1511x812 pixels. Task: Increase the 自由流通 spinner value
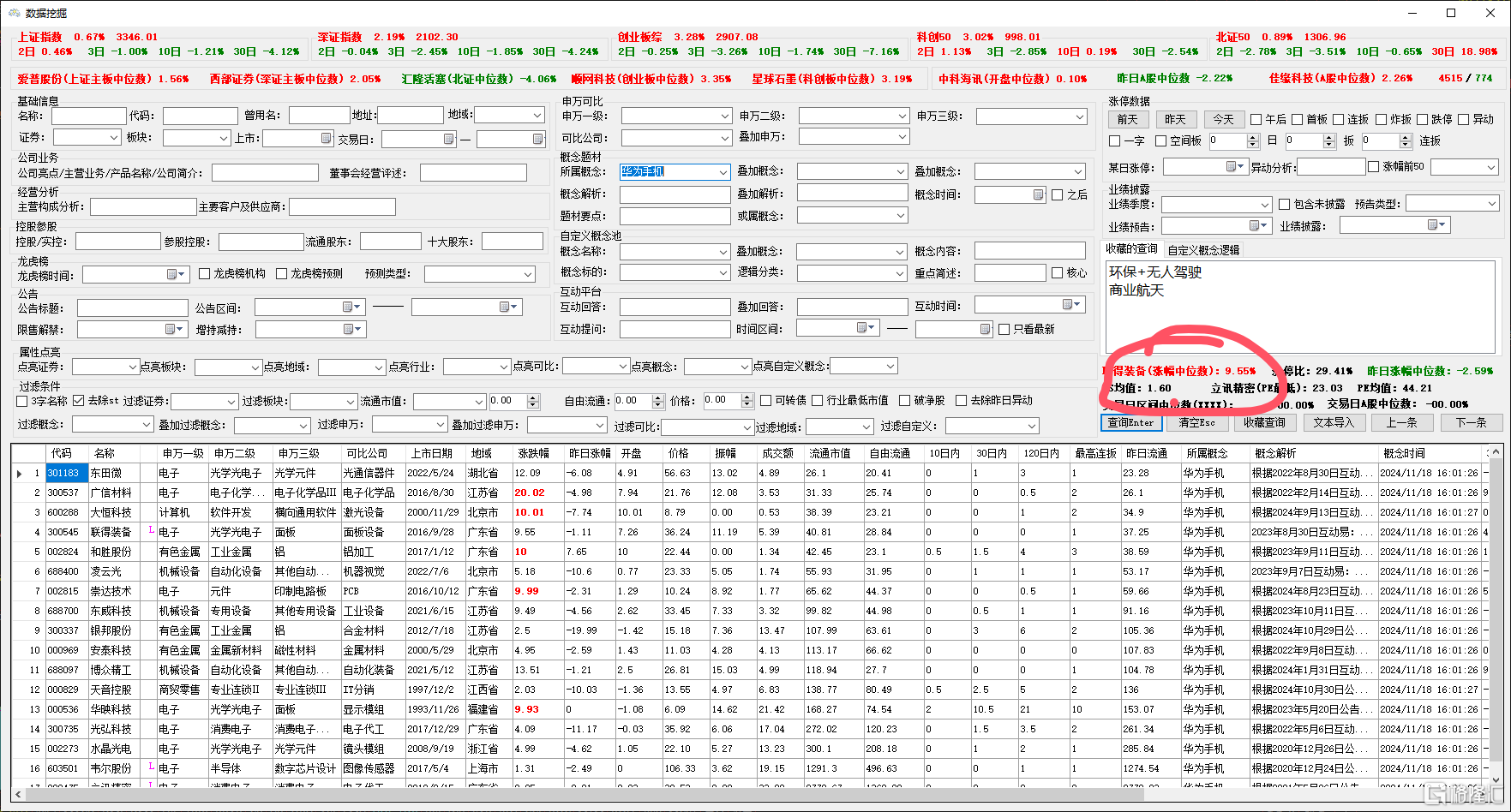point(658,397)
